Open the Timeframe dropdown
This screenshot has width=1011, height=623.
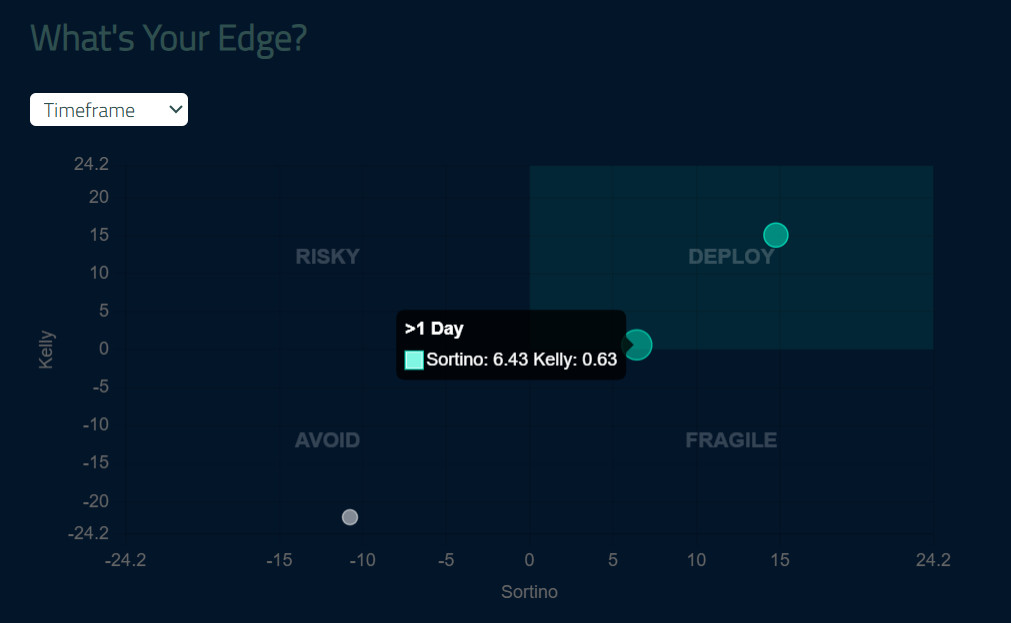(108, 110)
